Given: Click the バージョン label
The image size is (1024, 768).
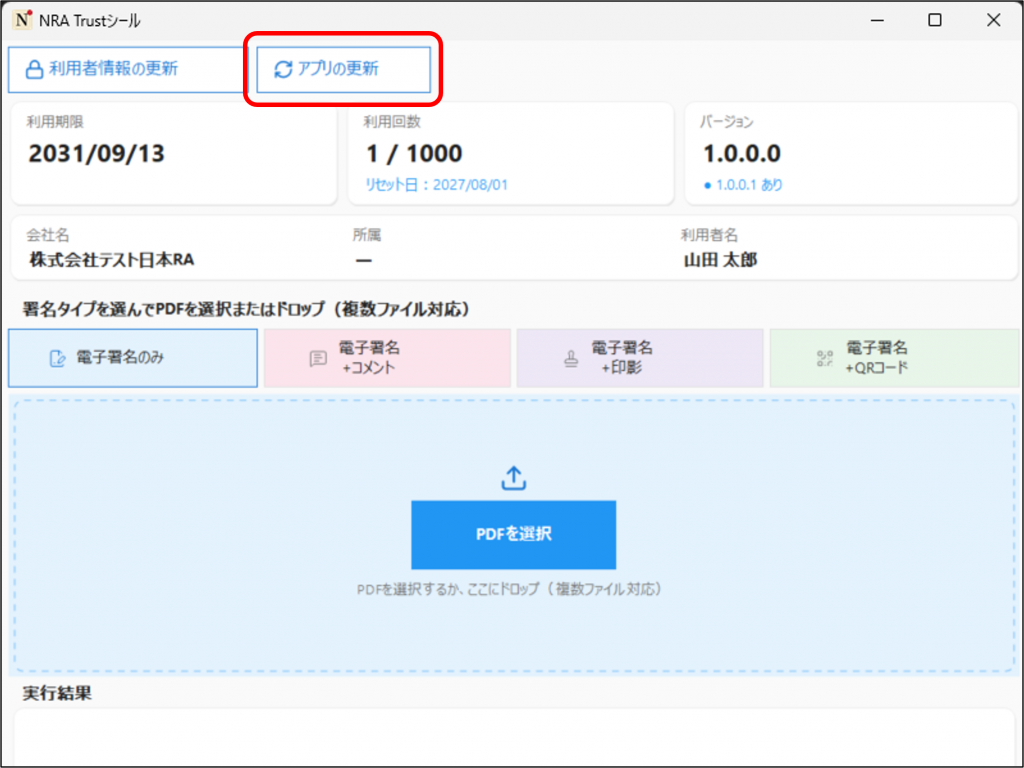Looking at the screenshot, I should point(726,121).
